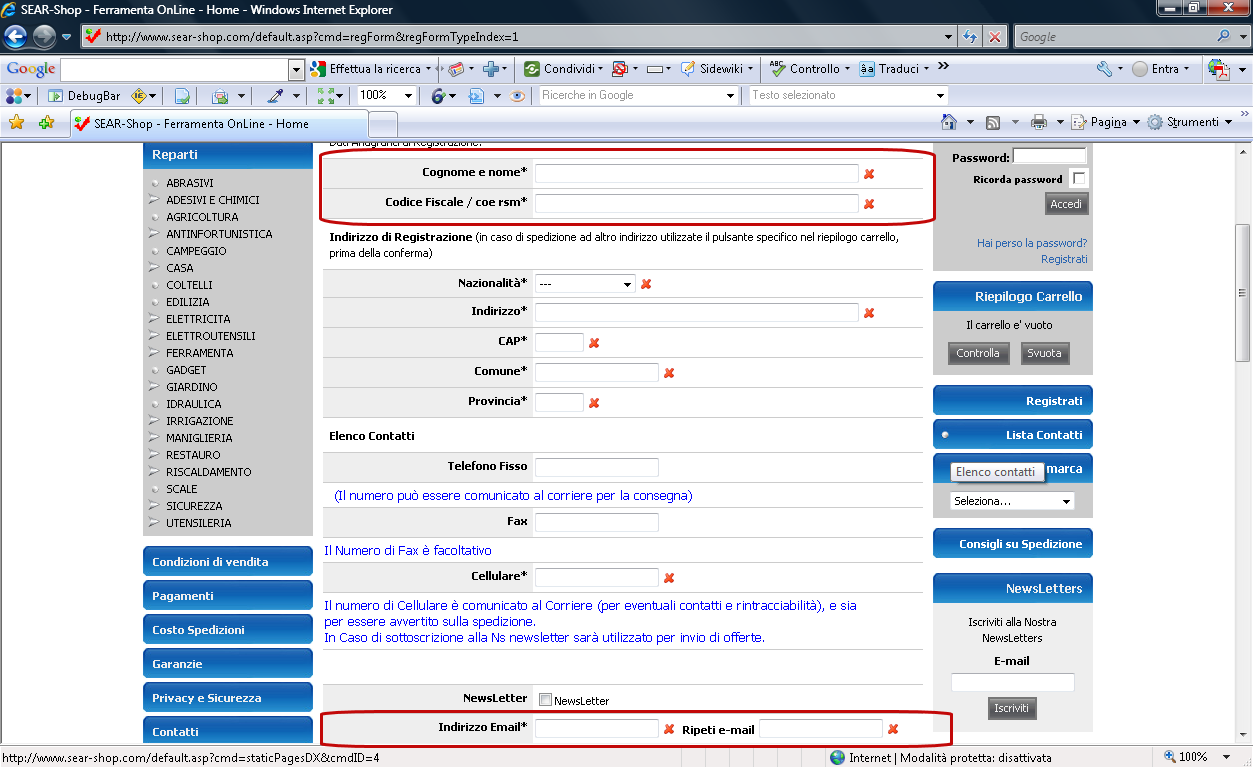Click the color picker eyedropper icon

click(275, 96)
